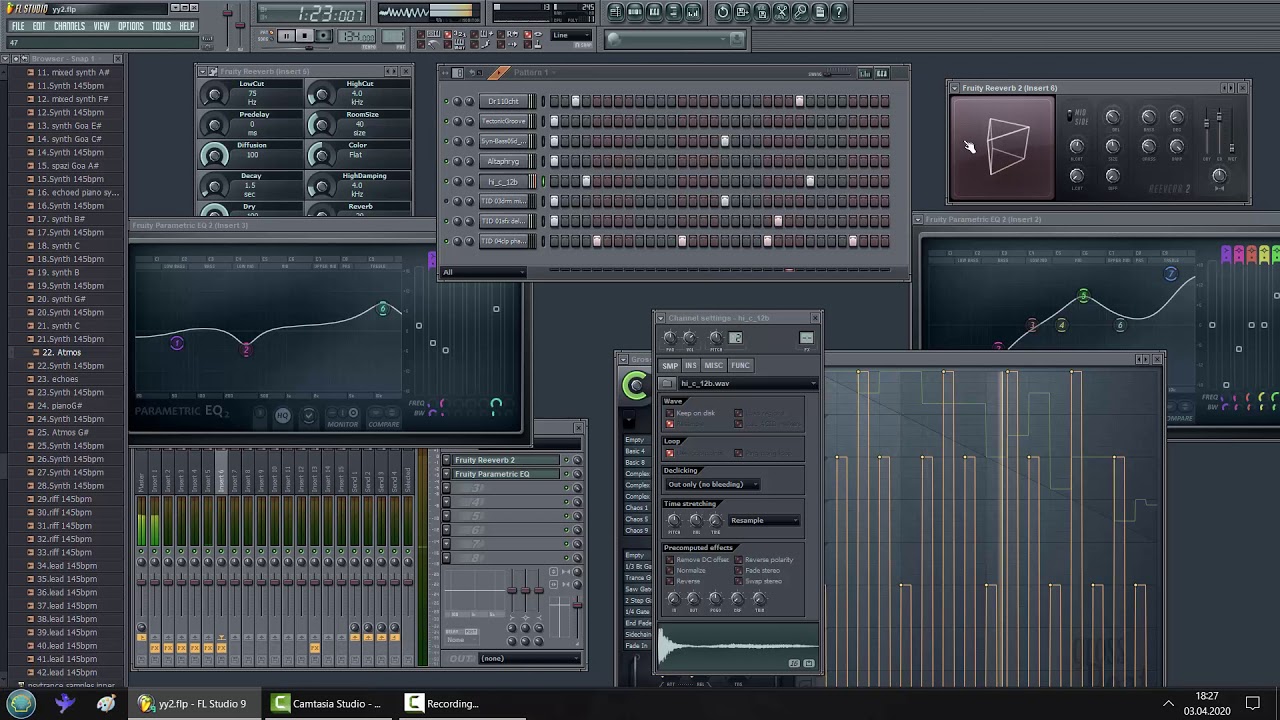Switch to the FUNC tab in Channel settings

click(740, 365)
